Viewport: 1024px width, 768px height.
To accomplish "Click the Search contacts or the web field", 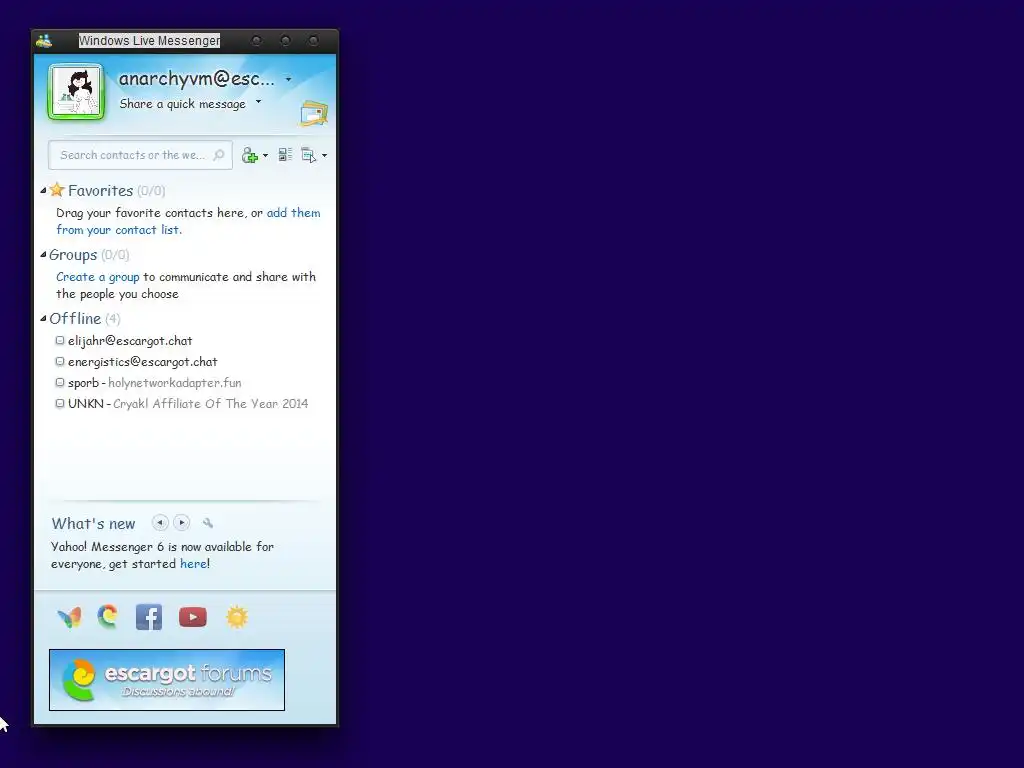I will (x=140, y=155).
